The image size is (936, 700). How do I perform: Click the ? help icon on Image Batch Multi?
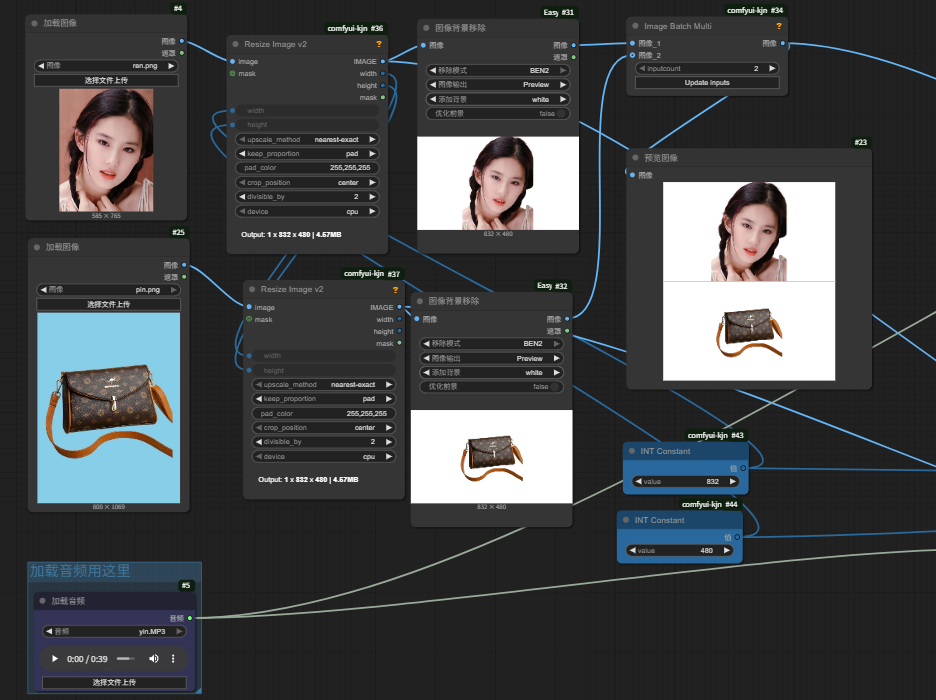[778, 26]
